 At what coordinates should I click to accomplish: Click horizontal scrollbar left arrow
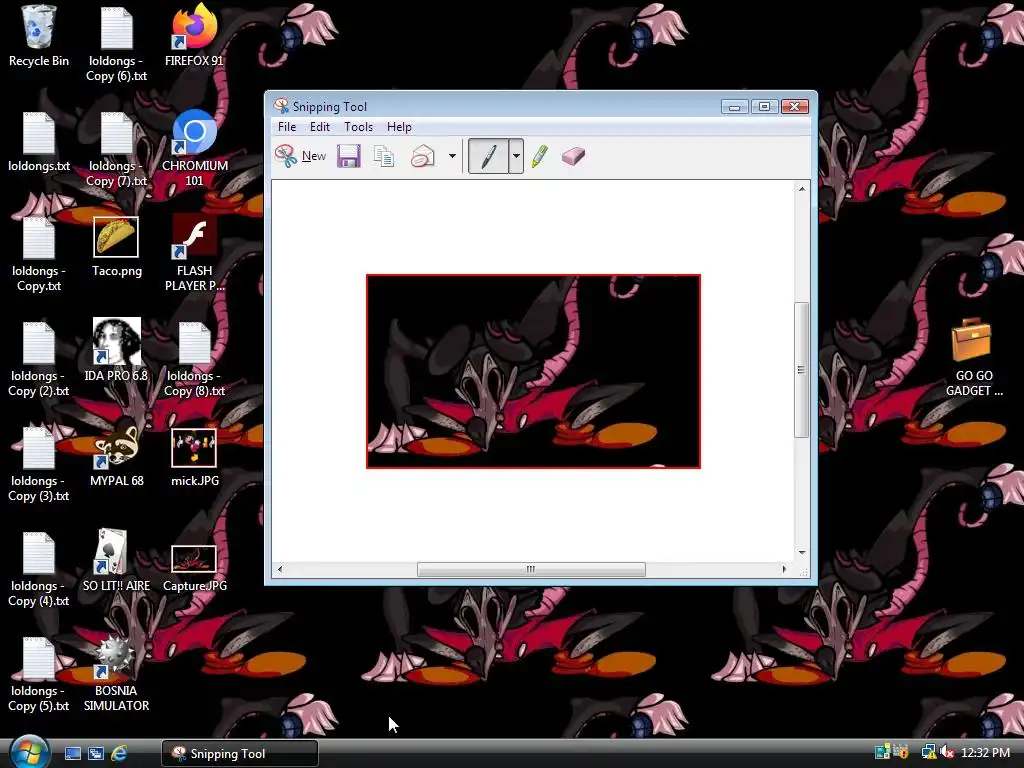tap(280, 569)
